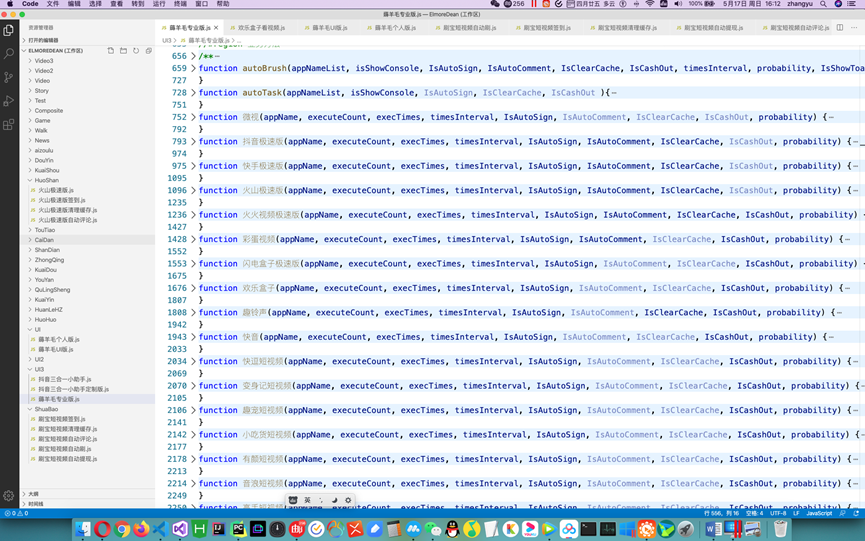Open the Manage gear at sidebar bottom

pos(8,495)
